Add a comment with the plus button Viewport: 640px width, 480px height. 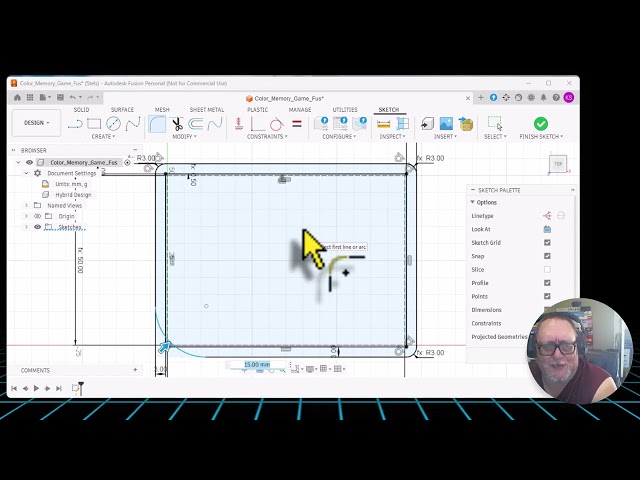(135, 370)
